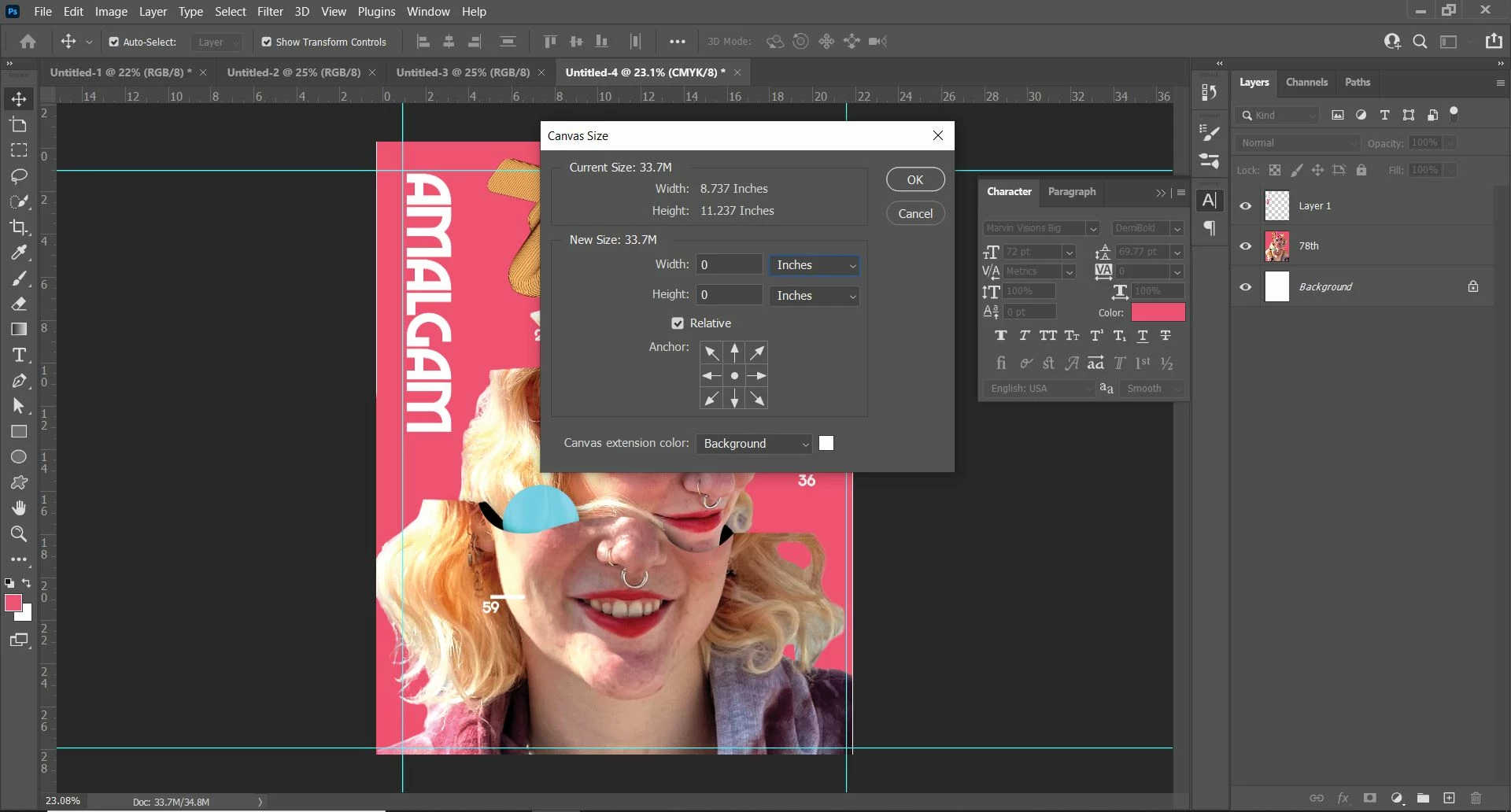
Task: Select the Hand tool
Action: click(19, 508)
